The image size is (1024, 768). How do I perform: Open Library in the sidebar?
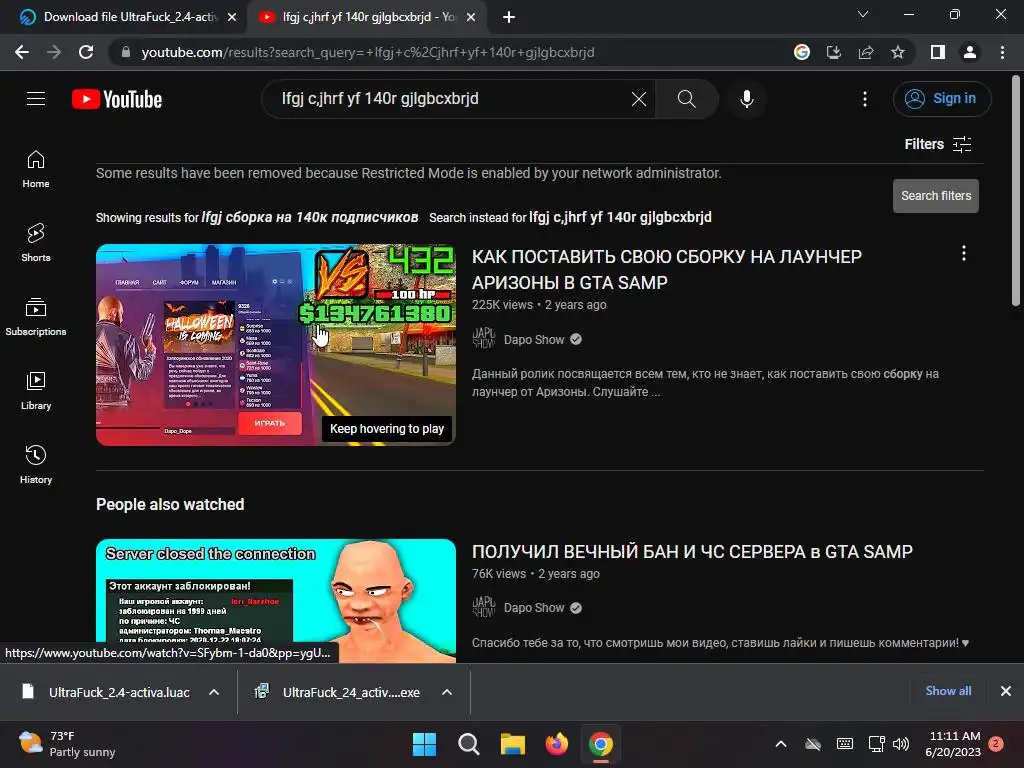[36, 391]
